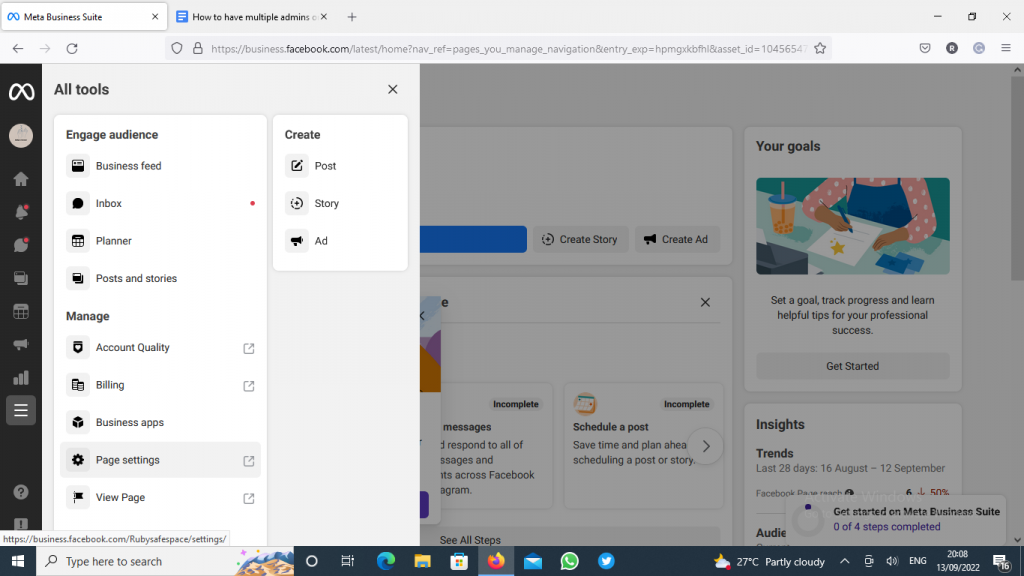
Task: Open ads megaphone icon in sidebar
Action: 21,345
